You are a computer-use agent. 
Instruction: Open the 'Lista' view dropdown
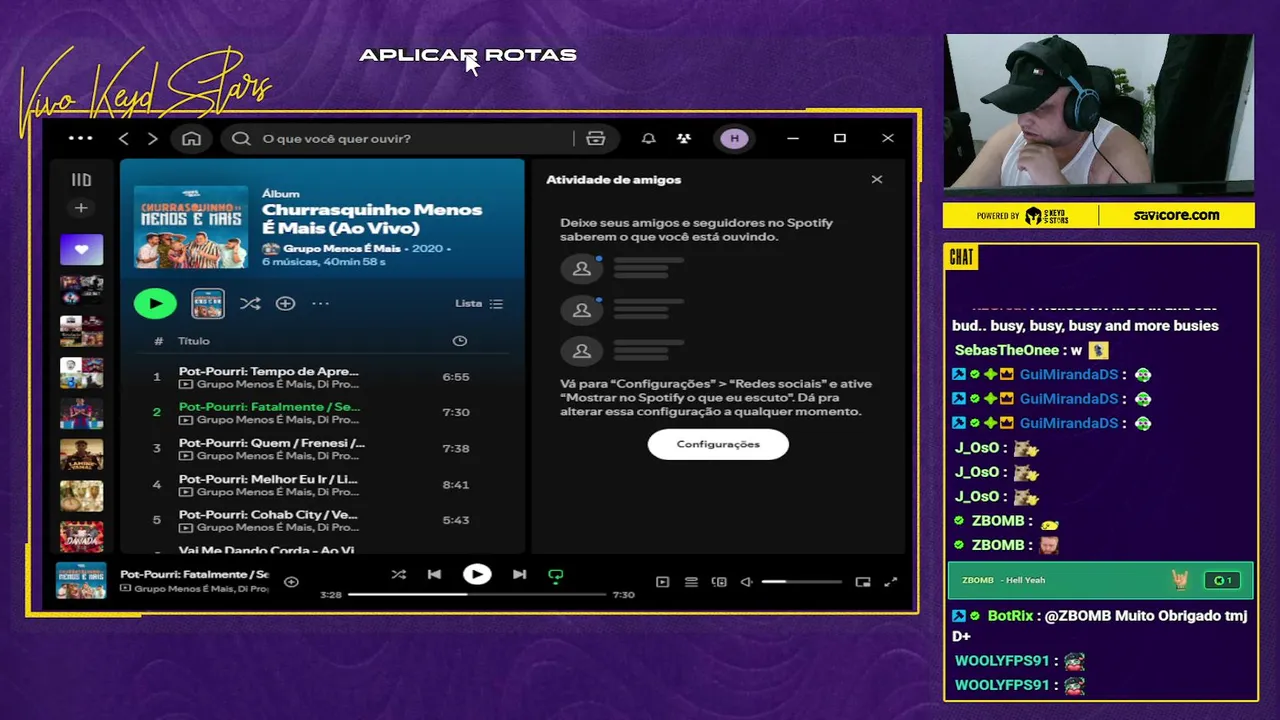coord(479,303)
